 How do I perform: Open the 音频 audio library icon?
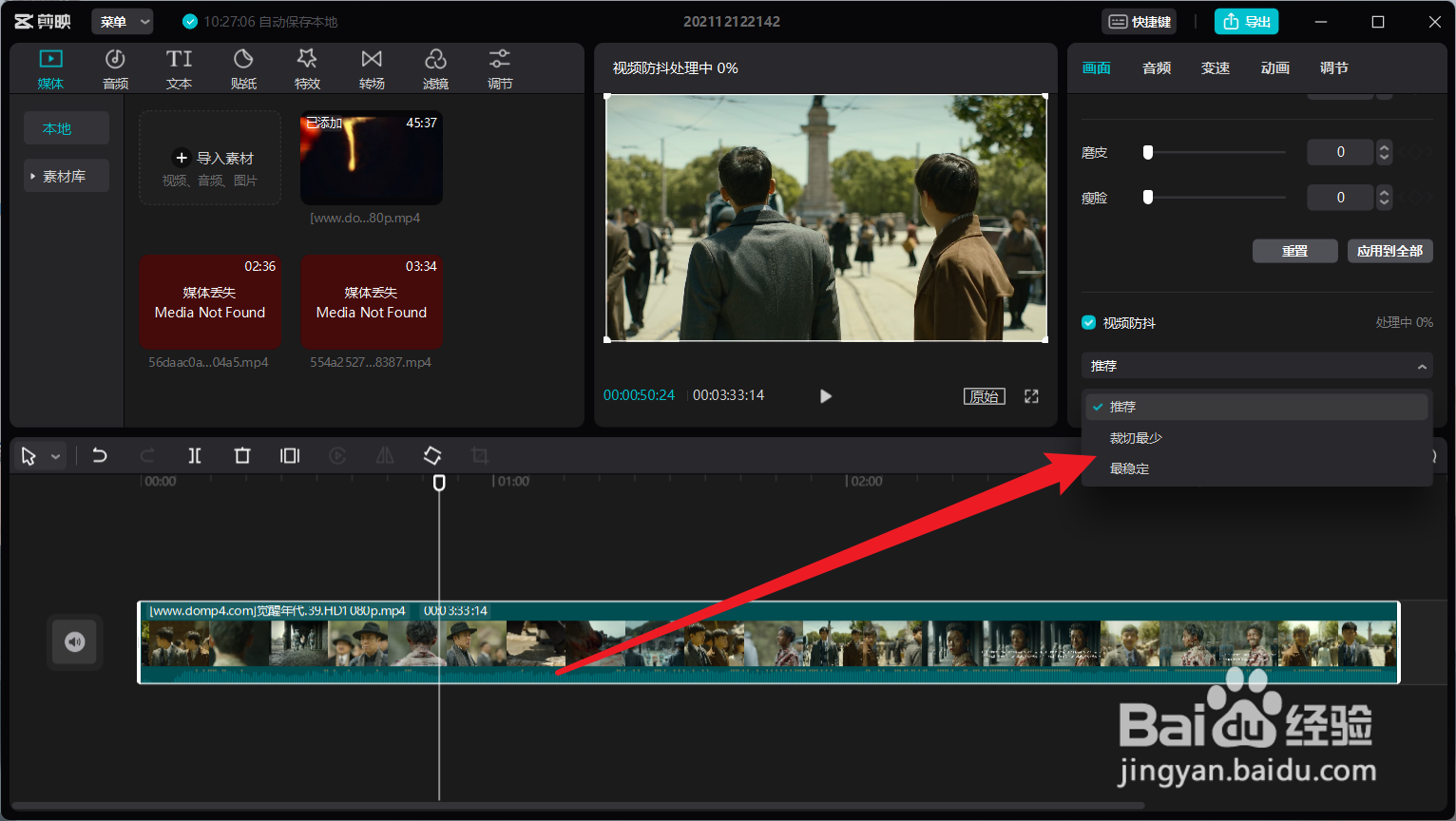point(115,69)
